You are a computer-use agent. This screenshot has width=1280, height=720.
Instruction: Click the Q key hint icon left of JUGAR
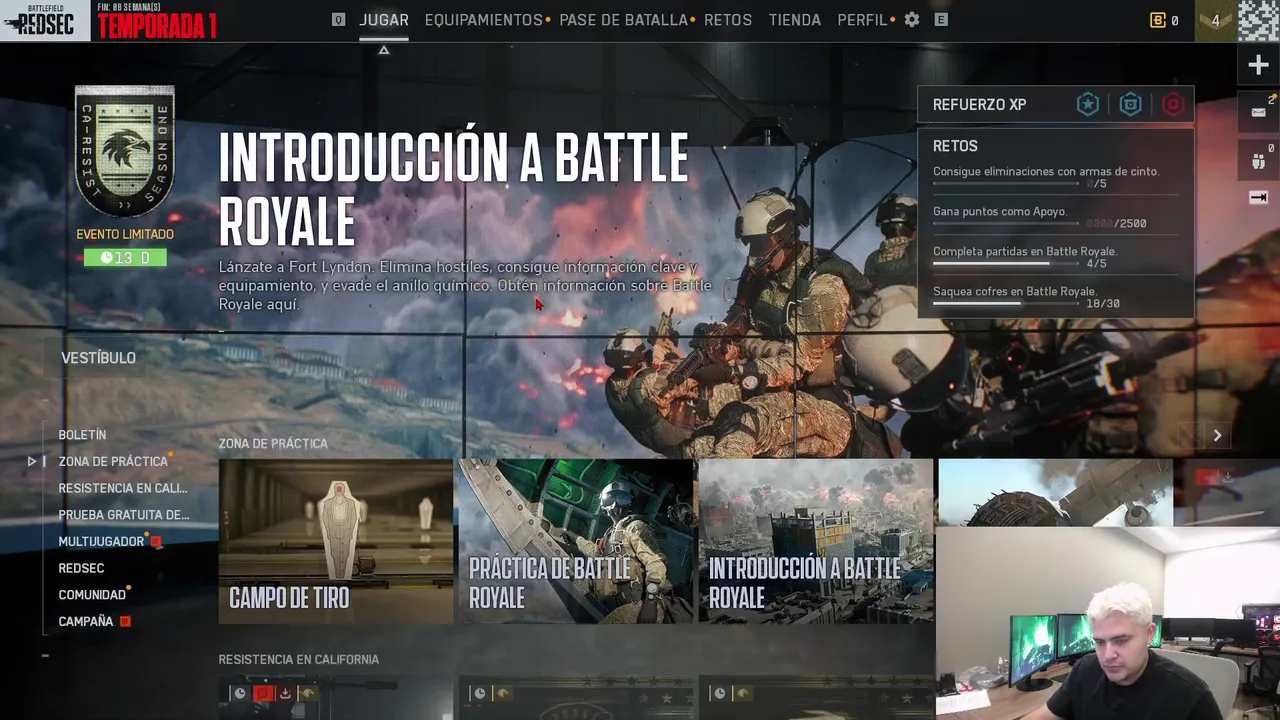click(338, 19)
